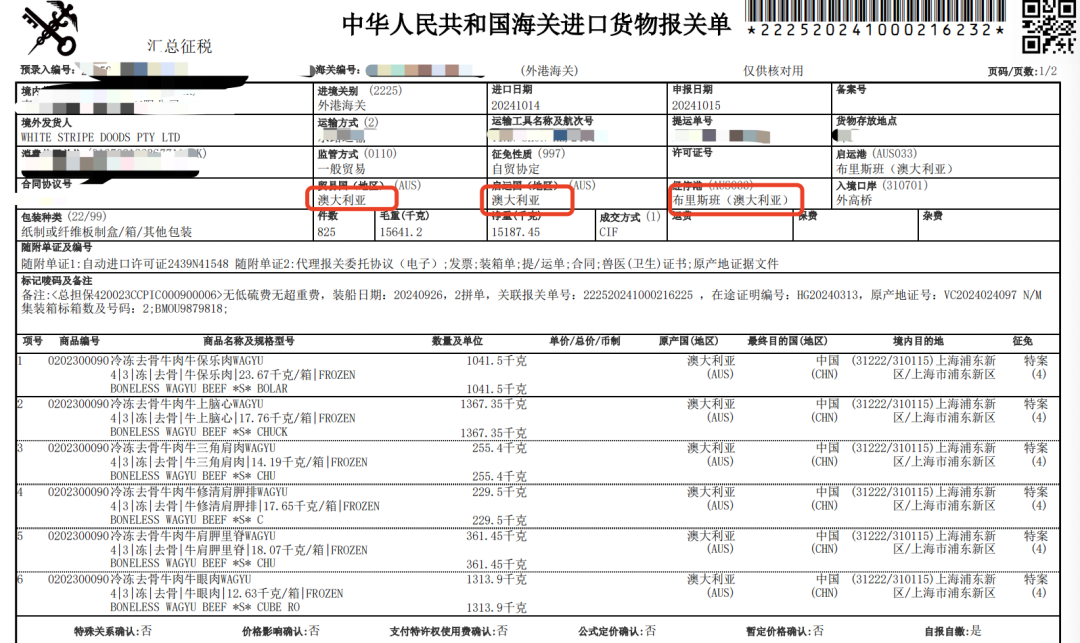Select import date value 20241014
The width and height of the screenshot is (1080, 643).
click(515, 105)
